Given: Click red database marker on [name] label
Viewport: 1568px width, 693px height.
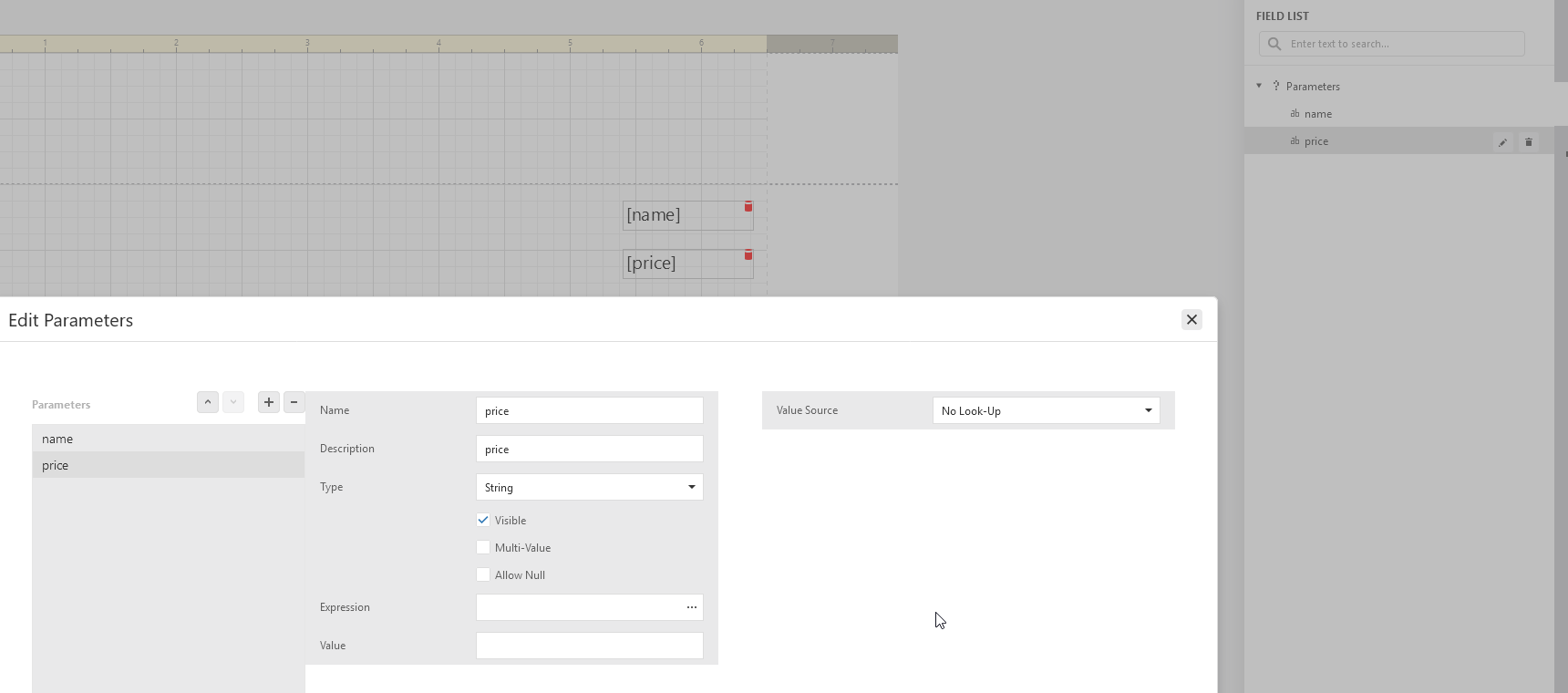Looking at the screenshot, I should click(748, 207).
